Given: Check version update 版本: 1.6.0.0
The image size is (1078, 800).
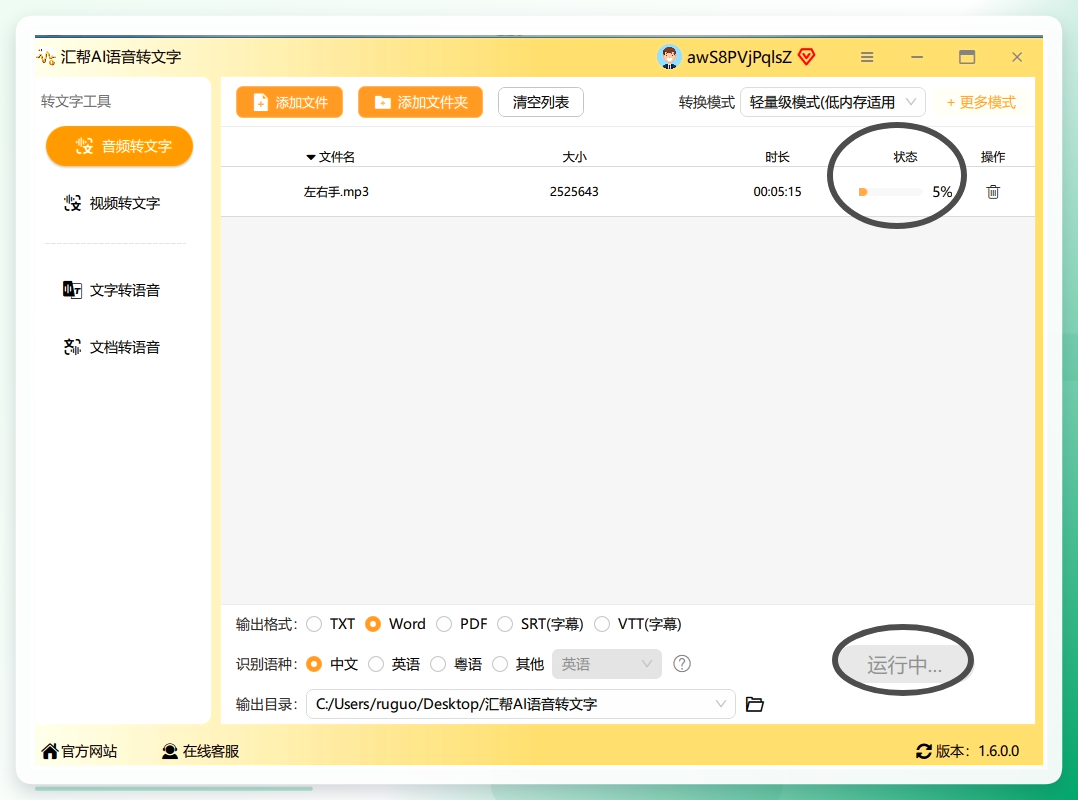Looking at the screenshot, I should [x=967, y=751].
